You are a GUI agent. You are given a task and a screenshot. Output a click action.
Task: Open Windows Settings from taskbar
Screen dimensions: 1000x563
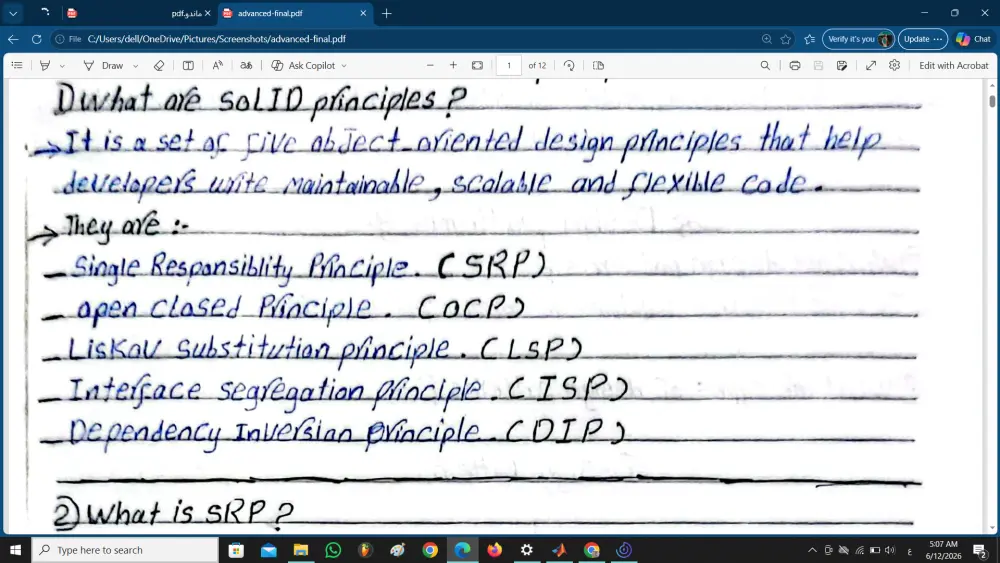527,550
